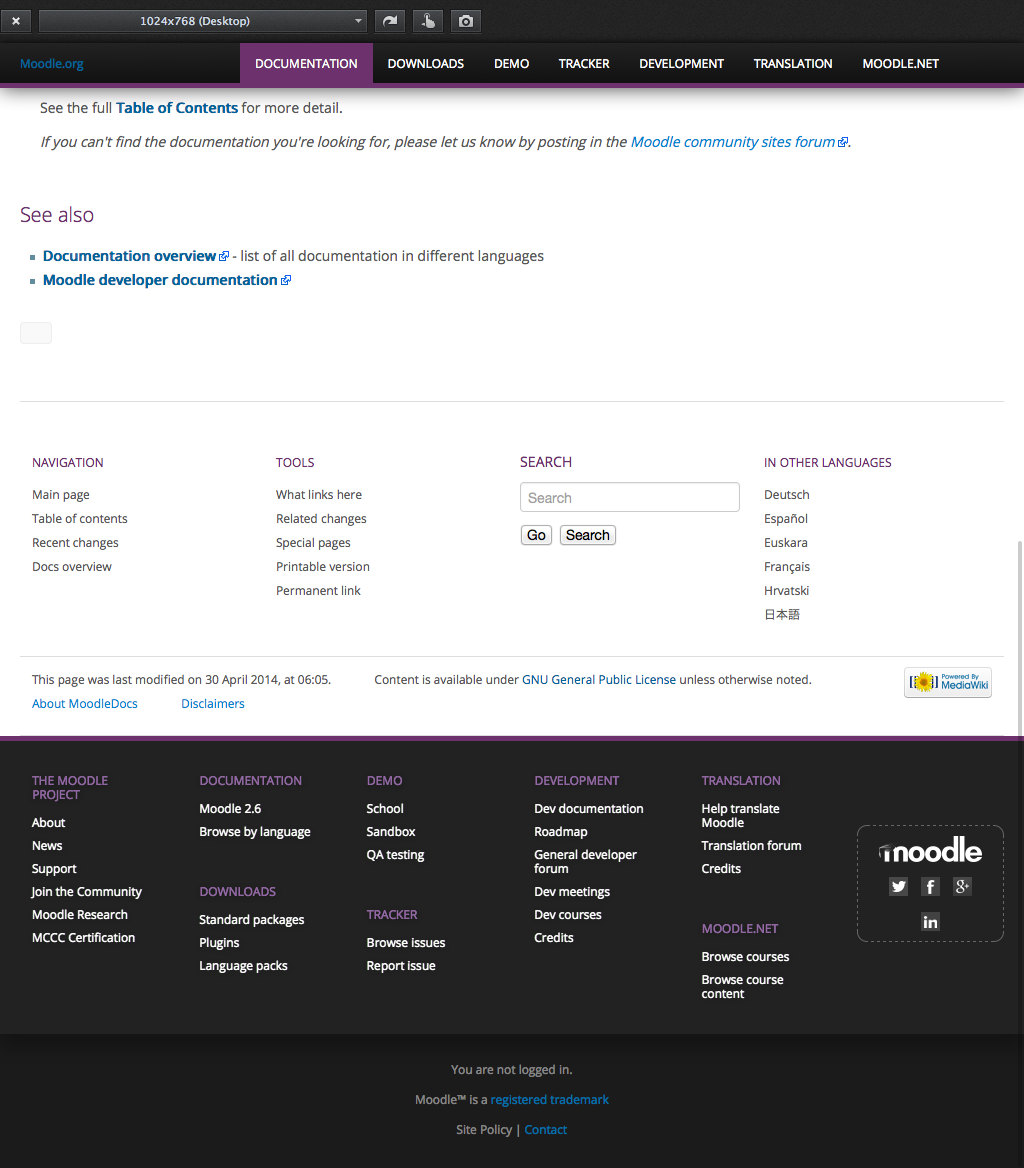This screenshot has width=1024, height=1168.
Task: Open the Plugins footer link
Action: (x=219, y=942)
